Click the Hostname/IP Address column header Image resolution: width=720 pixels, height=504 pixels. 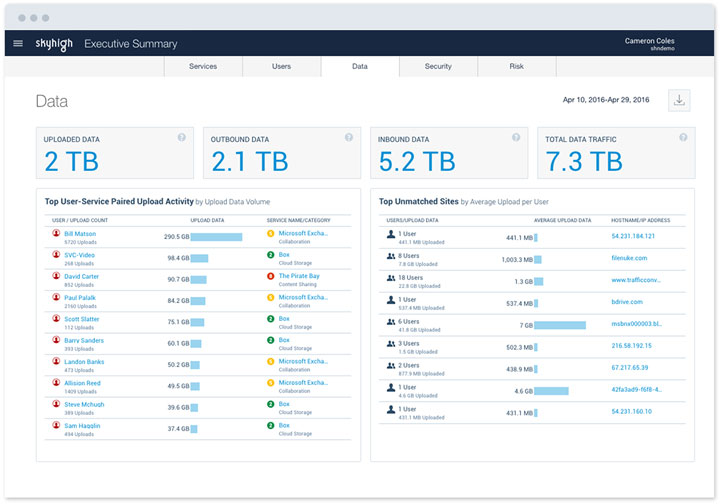(641, 220)
